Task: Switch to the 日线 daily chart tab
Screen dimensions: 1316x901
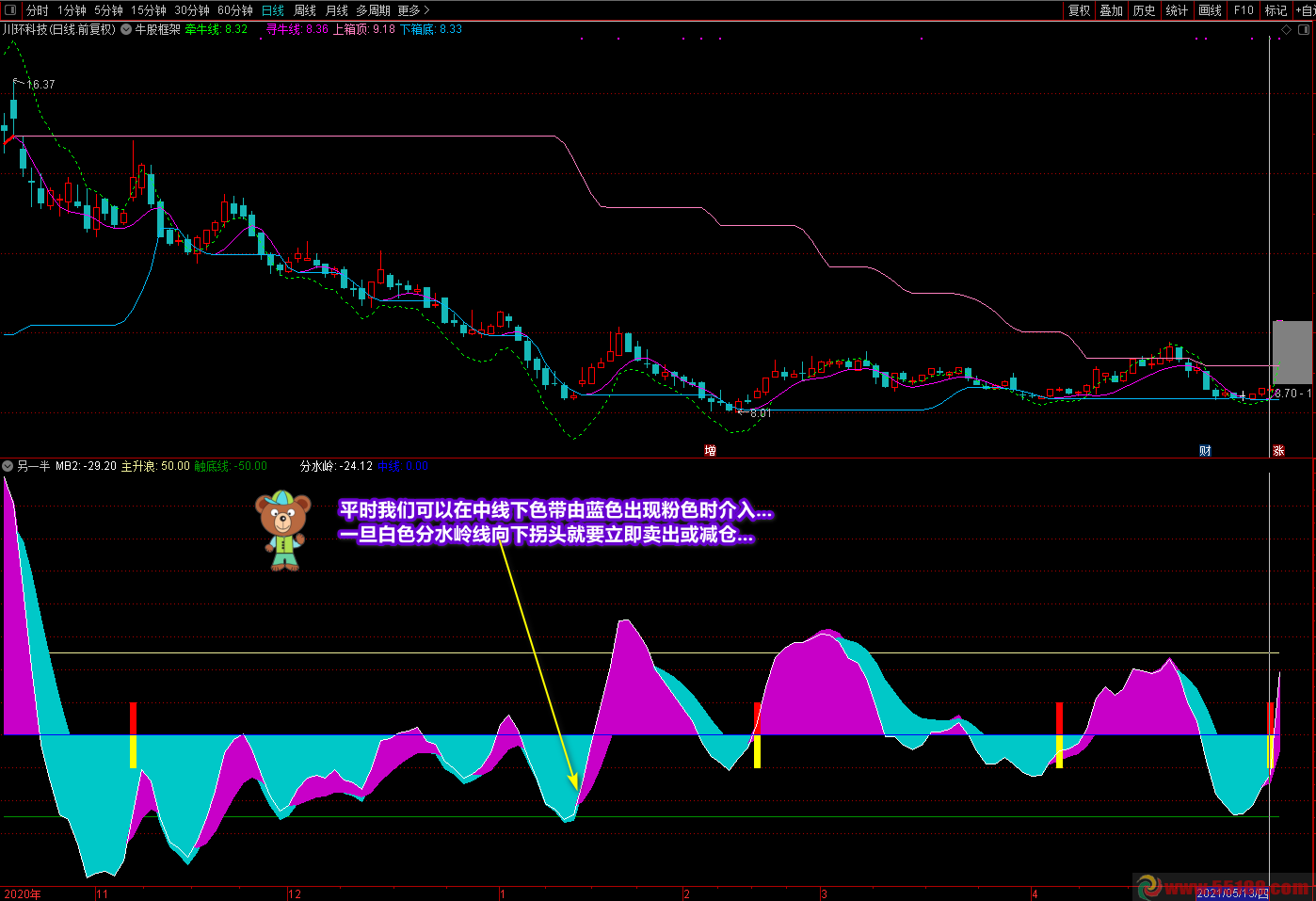Action: (273, 10)
